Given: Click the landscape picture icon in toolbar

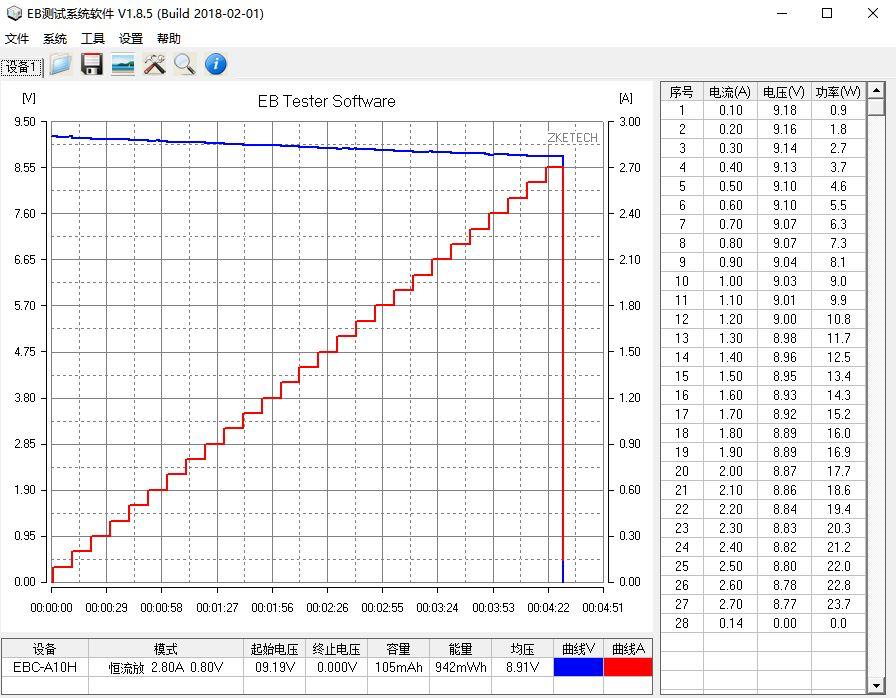Looking at the screenshot, I should (123, 65).
